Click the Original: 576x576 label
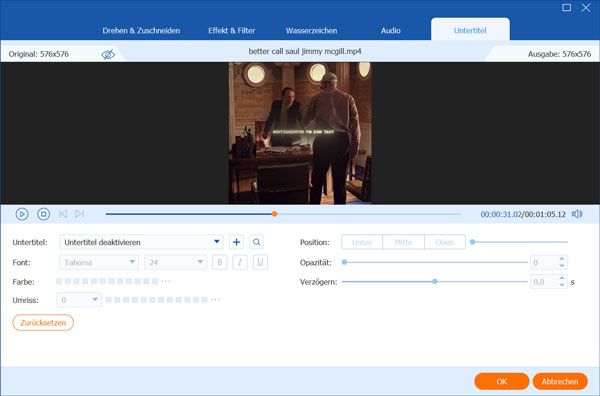 [x=39, y=54]
